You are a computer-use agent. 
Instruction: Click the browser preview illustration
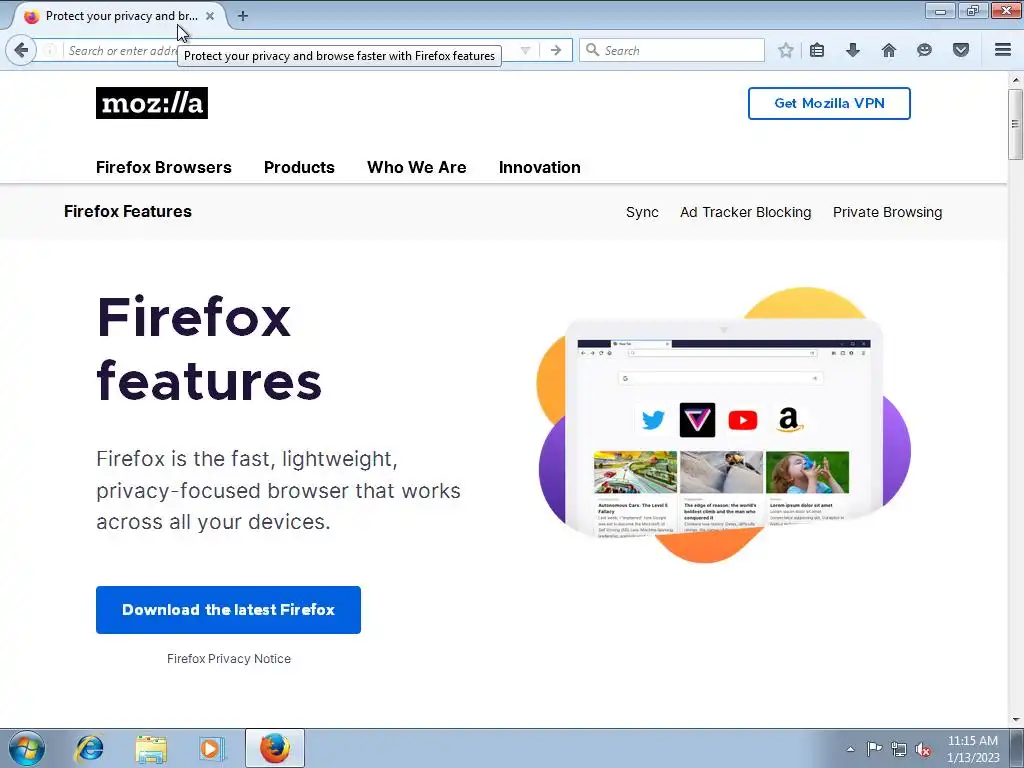coord(724,424)
